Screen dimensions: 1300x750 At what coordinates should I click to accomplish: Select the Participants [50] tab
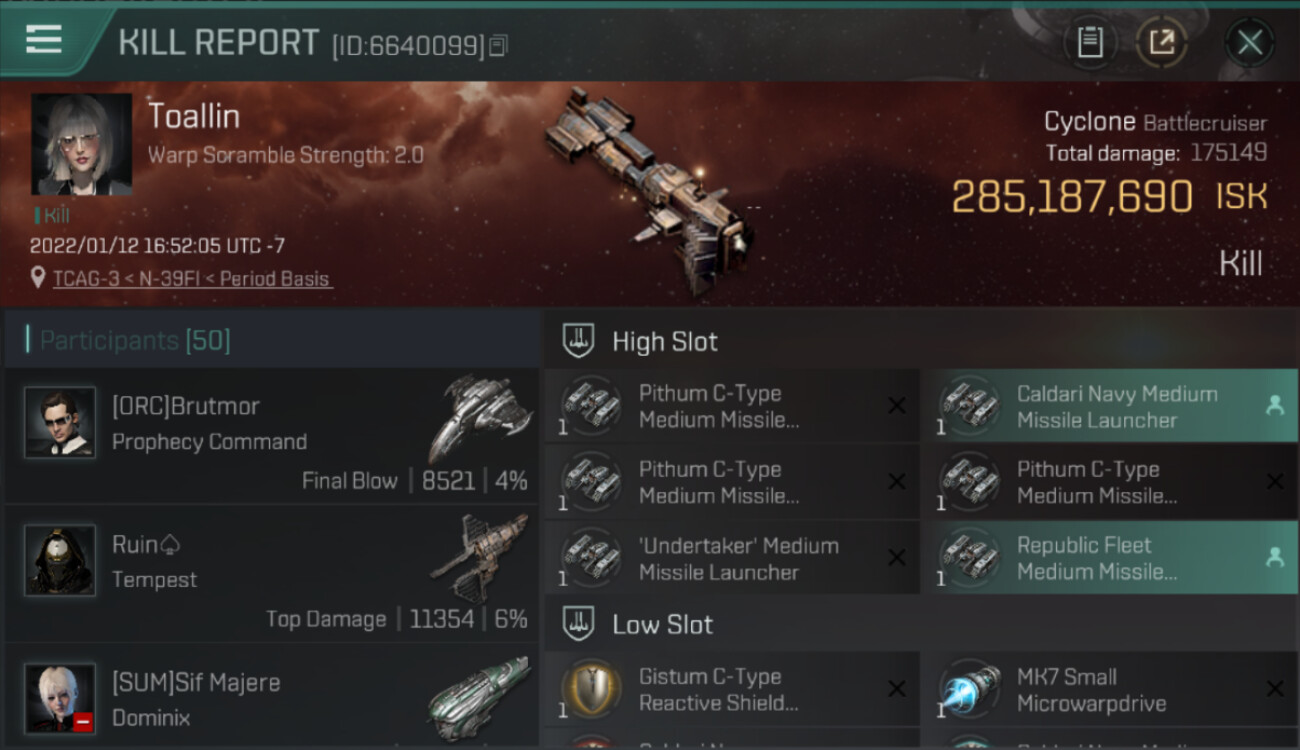tap(135, 341)
